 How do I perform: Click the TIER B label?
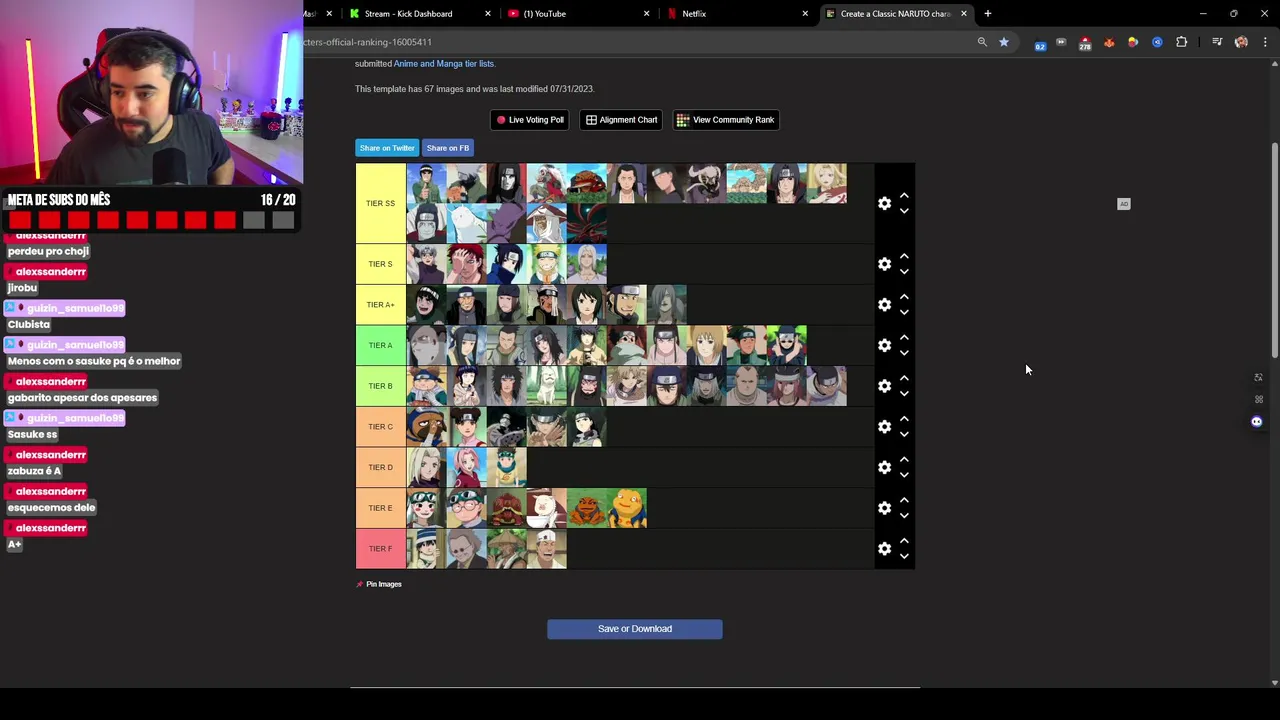tap(381, 386)
